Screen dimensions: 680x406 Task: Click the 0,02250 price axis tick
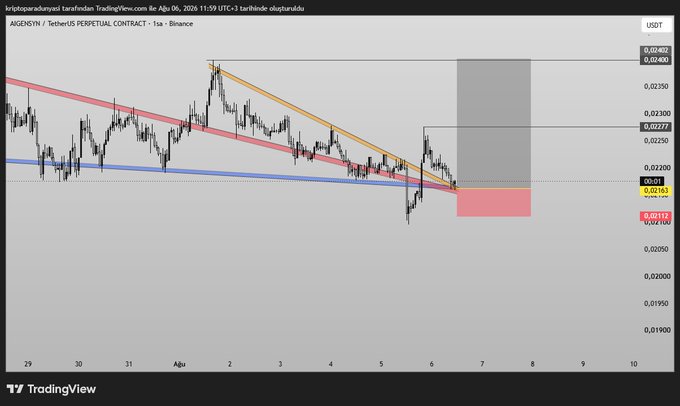click(657, 141)
